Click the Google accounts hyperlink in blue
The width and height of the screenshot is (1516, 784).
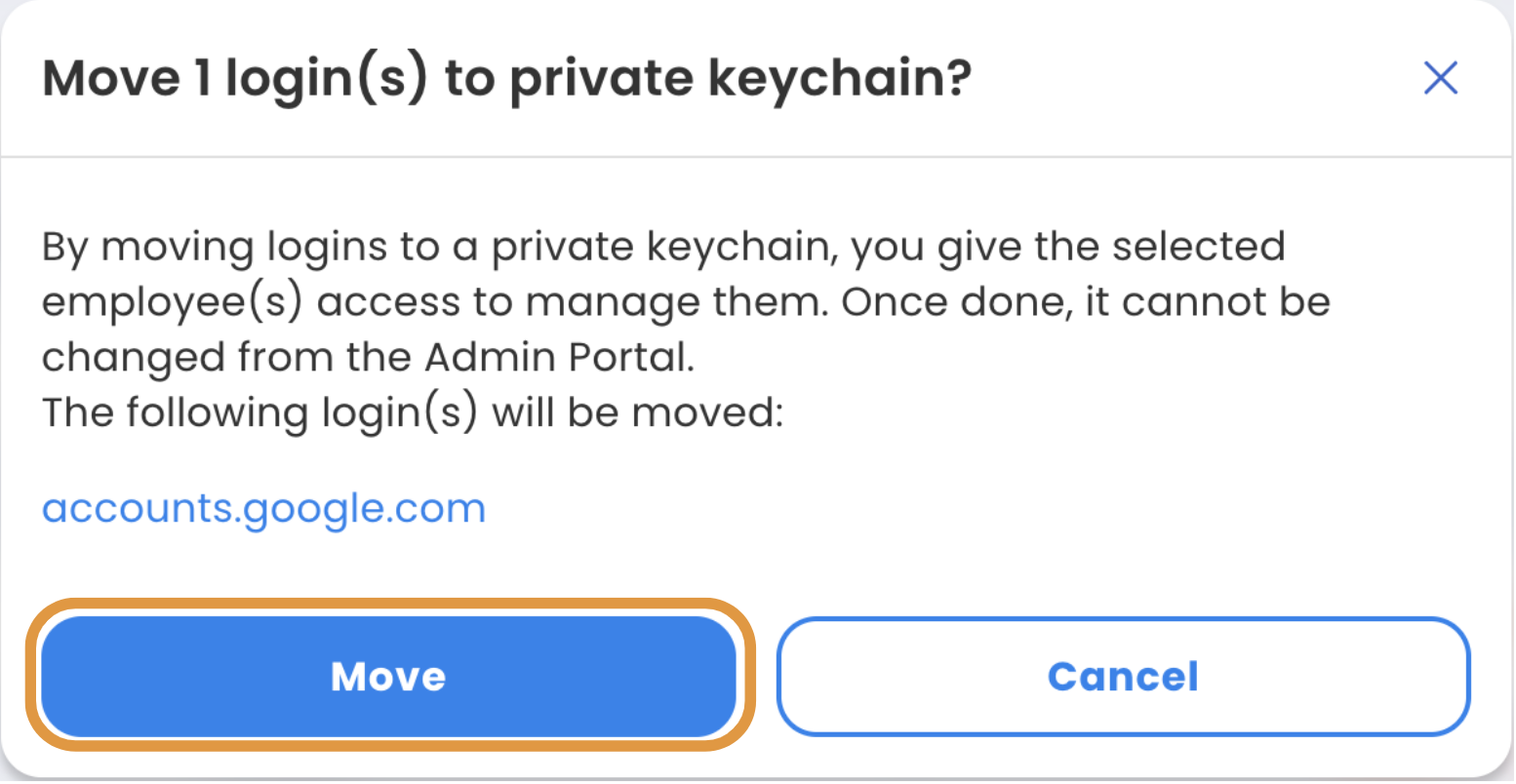point(263,509)
